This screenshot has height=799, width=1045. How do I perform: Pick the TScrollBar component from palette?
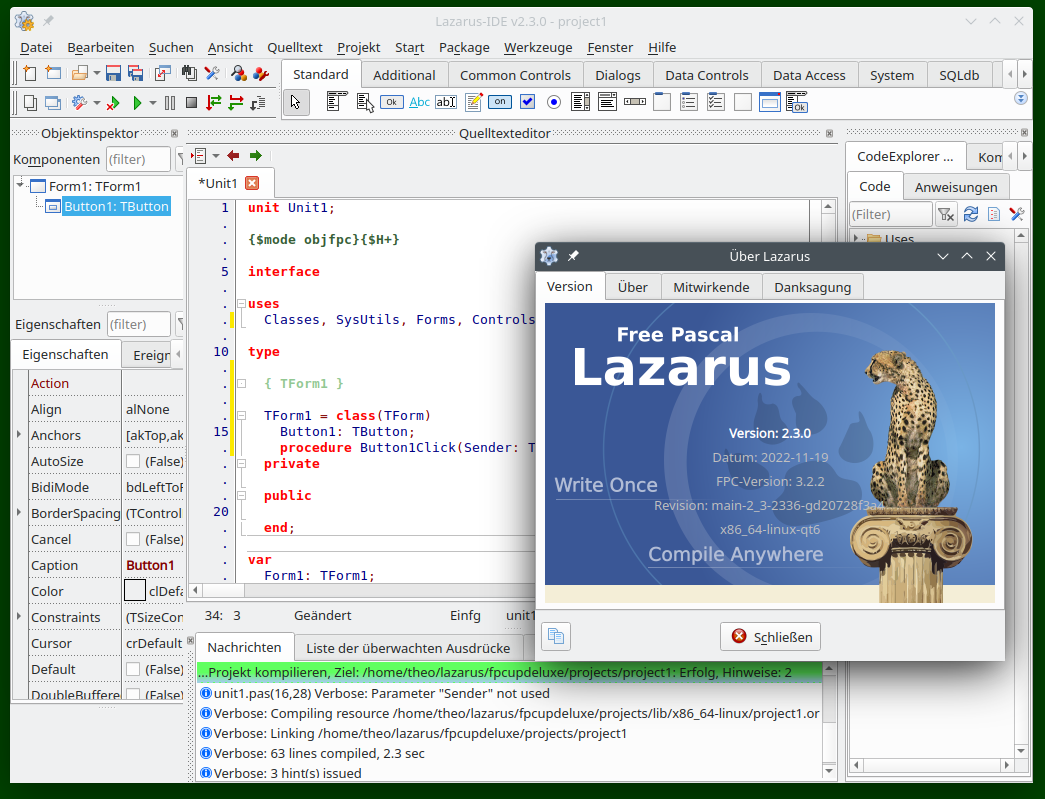pyautogui.click(x=635, y=102)
